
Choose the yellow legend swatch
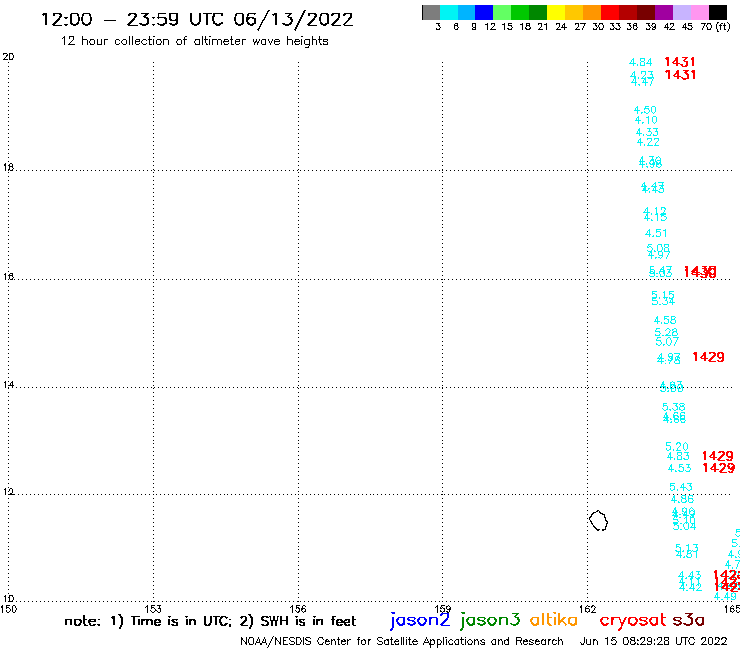[556, 12]
